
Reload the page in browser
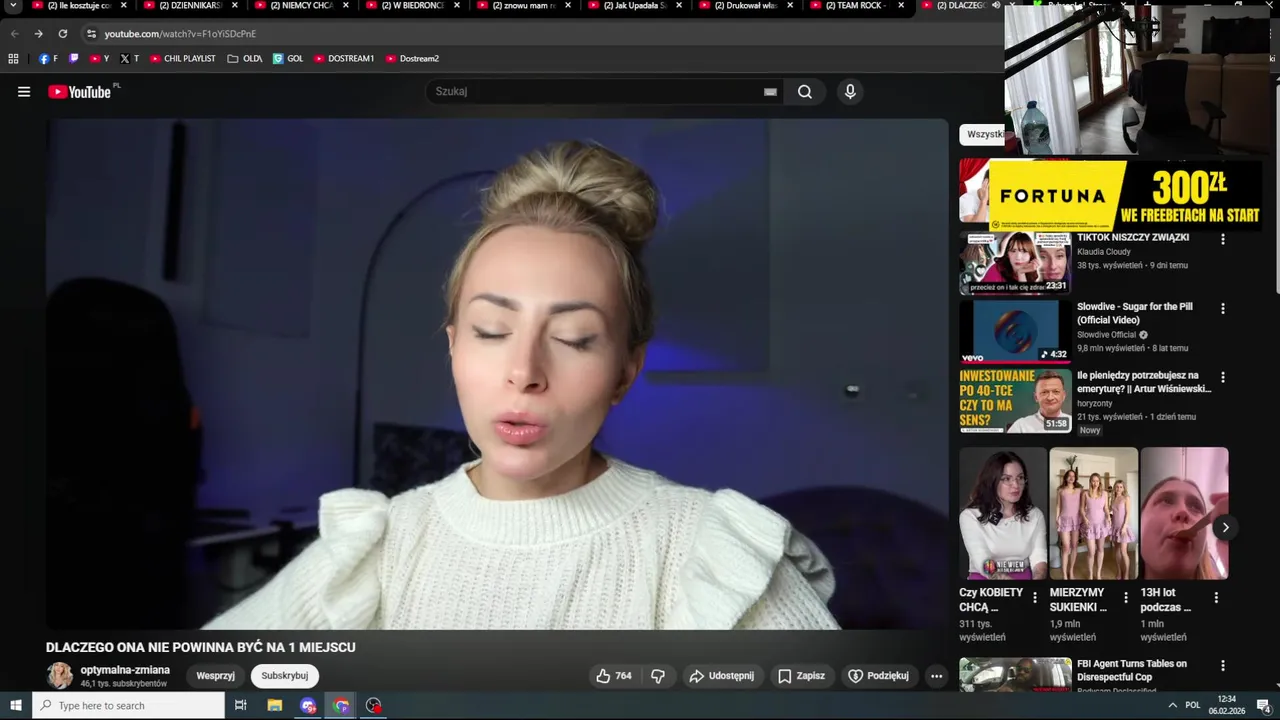(62, 33)
